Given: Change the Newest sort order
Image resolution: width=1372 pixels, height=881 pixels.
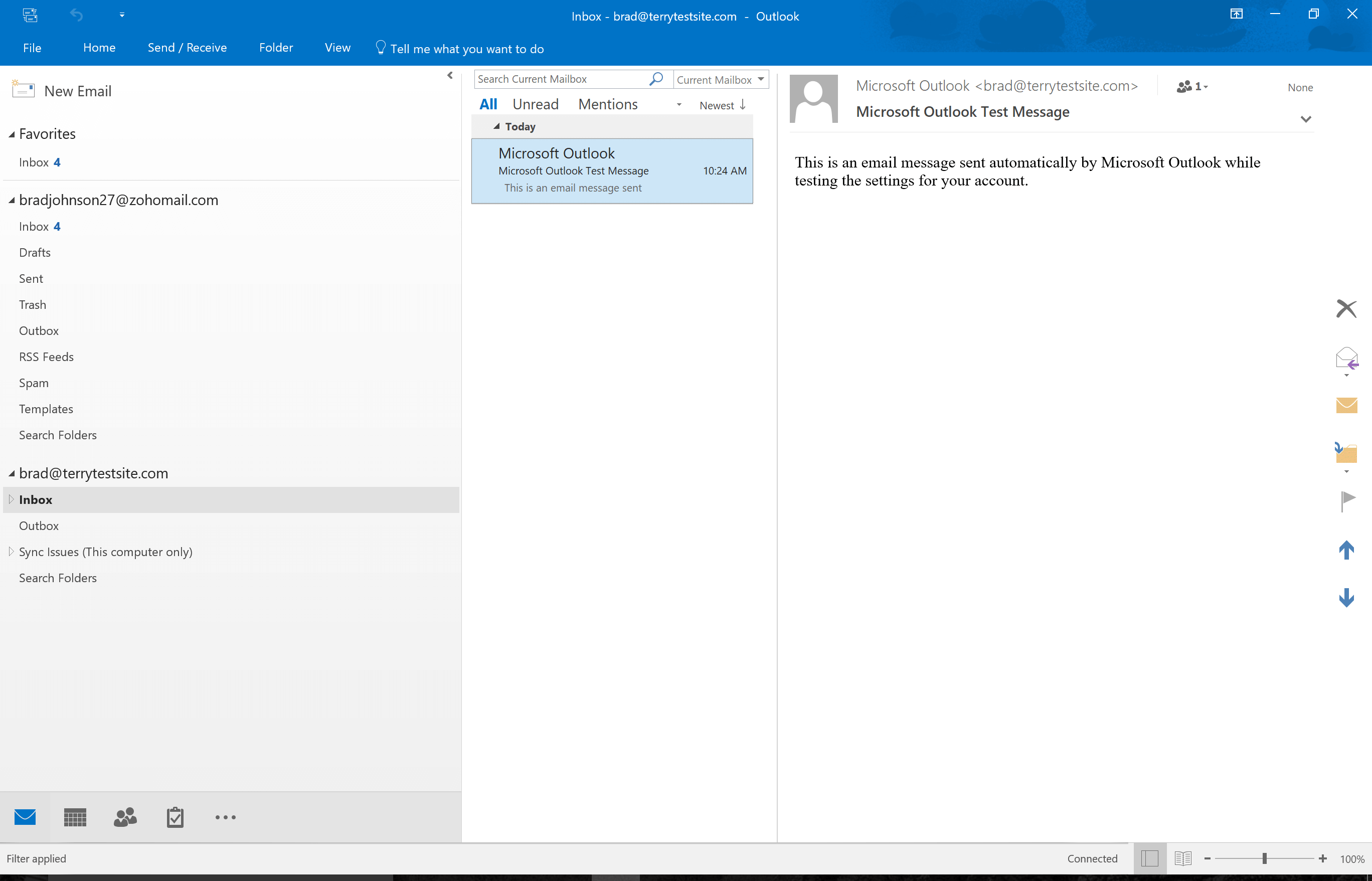Looking at the screenshot, I should [x=723, y=105].
